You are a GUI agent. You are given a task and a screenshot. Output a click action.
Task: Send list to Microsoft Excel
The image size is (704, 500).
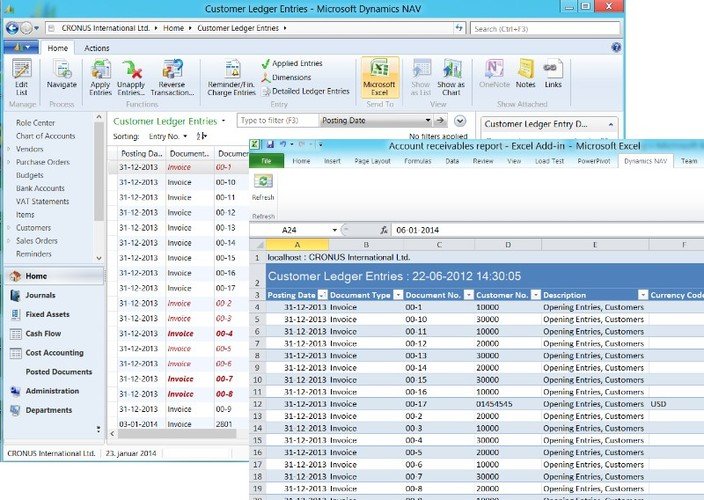[379, 77]
